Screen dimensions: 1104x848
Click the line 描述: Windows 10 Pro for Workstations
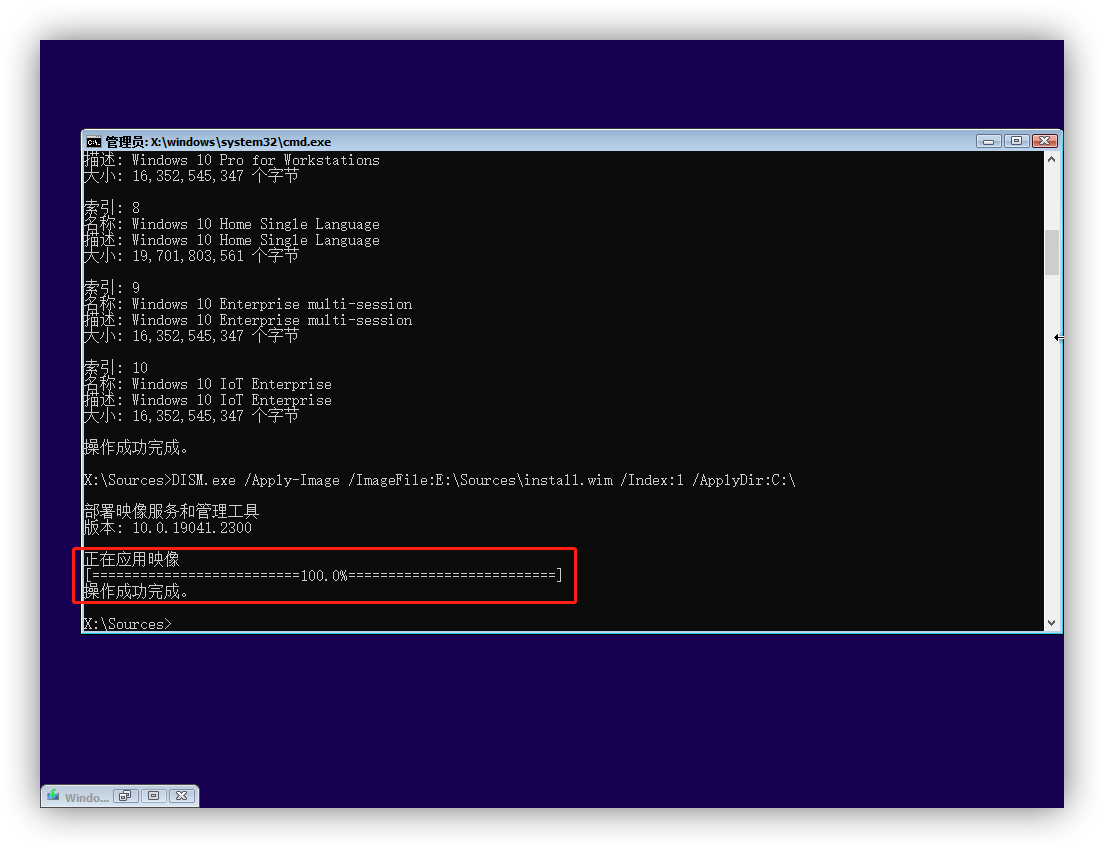[232, 160]
